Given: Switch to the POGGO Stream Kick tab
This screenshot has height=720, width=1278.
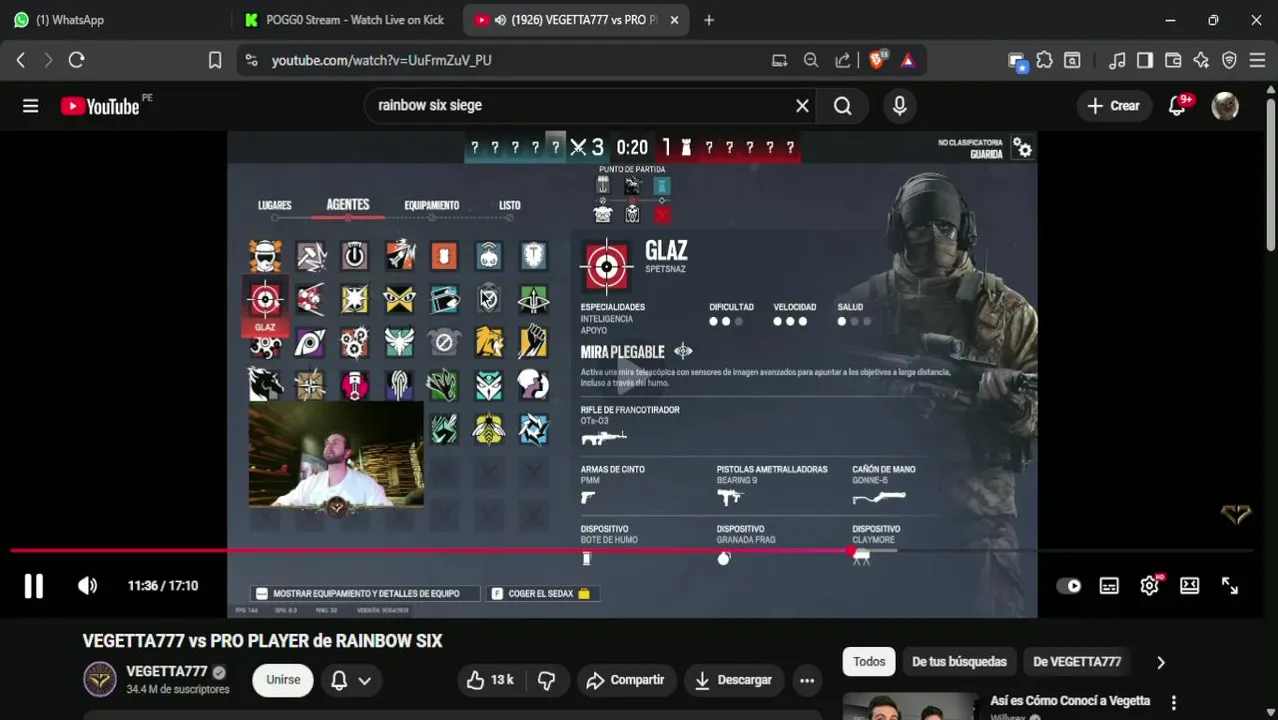Looking at the screenshot, I should pyautogui.click(x=346, y=20).
